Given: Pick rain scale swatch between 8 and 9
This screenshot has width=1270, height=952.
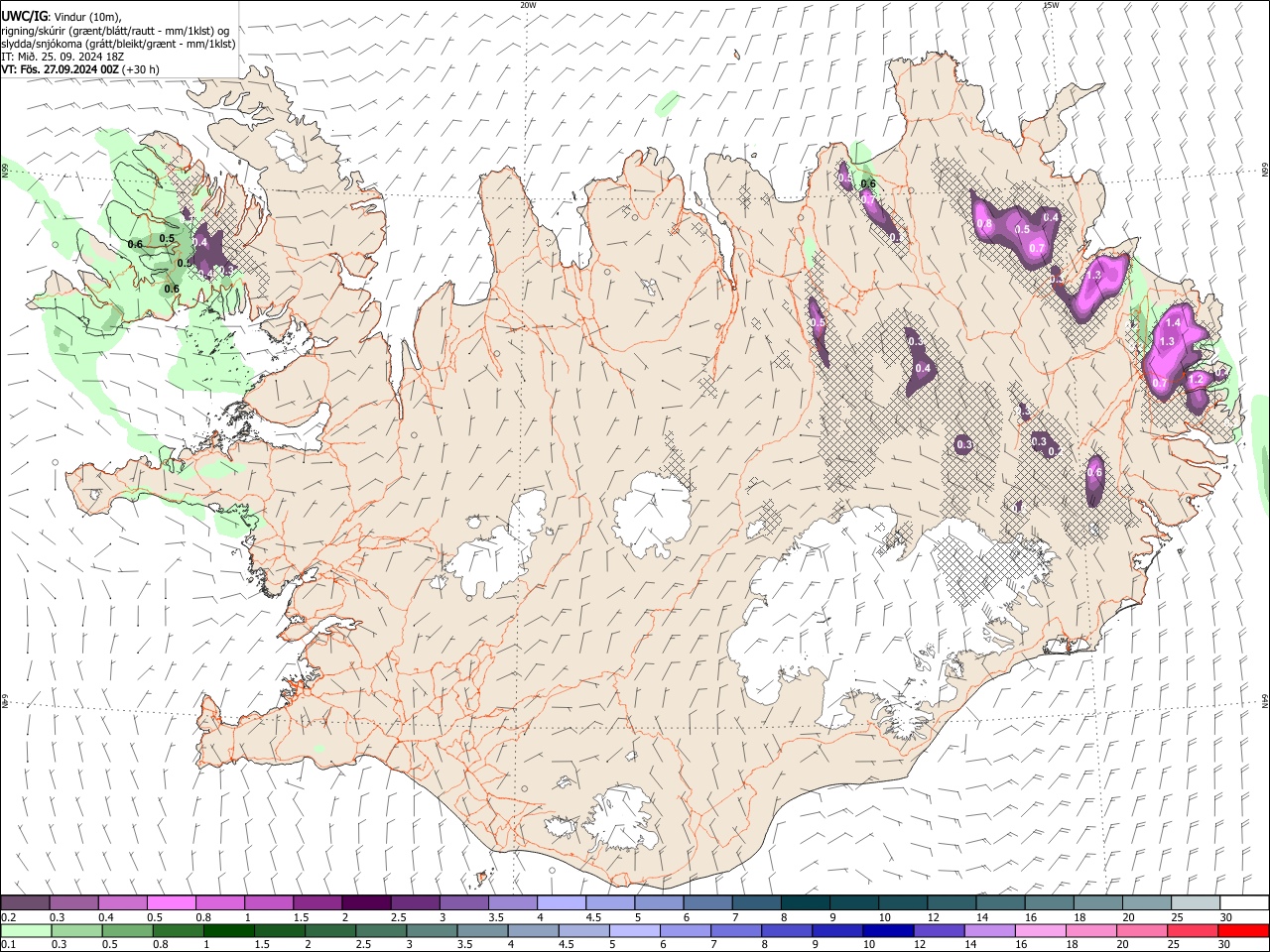Looking at the screenshot, I should point(786,930).
